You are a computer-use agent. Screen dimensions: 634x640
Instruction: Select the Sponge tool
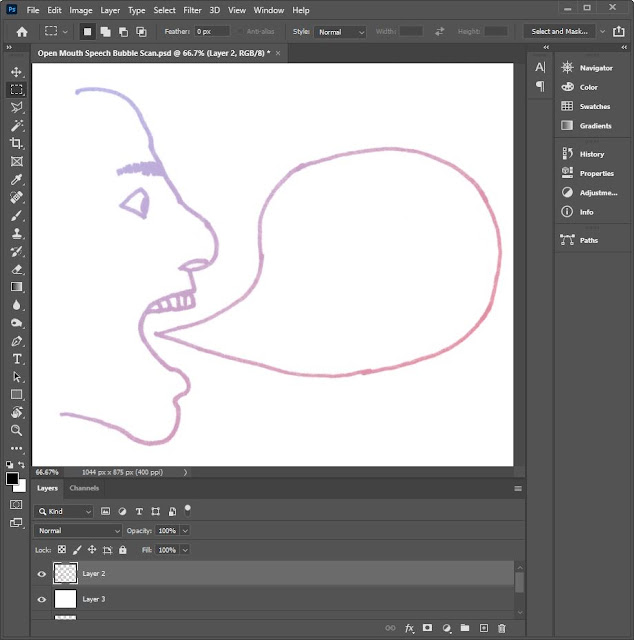click(16, 323)
